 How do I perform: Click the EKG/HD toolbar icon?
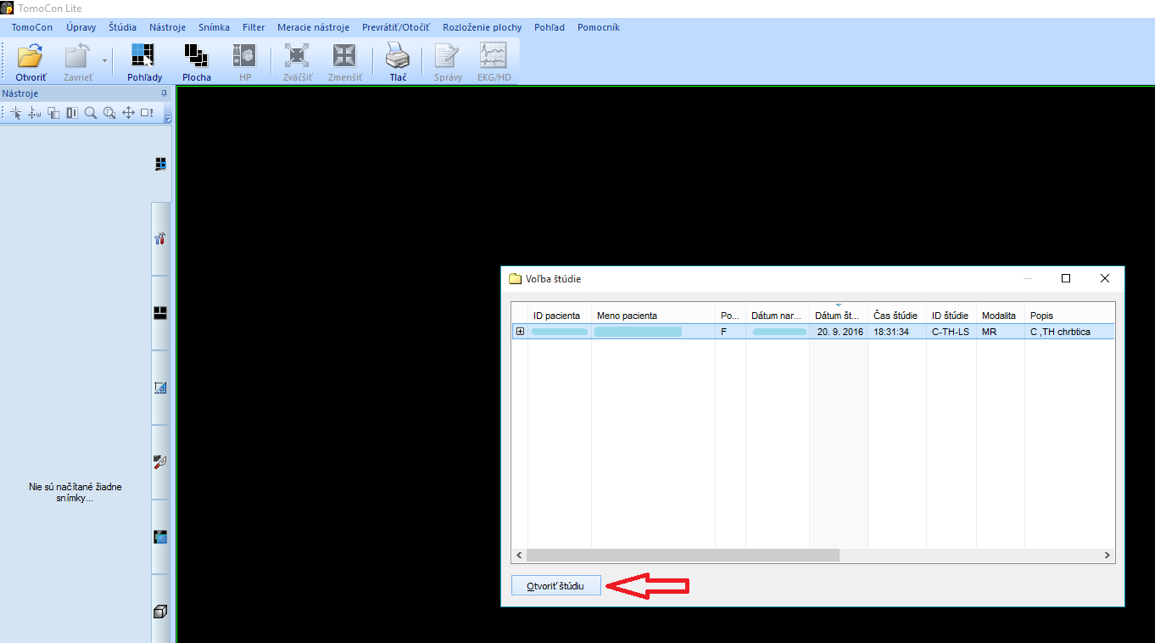(493, 58)
